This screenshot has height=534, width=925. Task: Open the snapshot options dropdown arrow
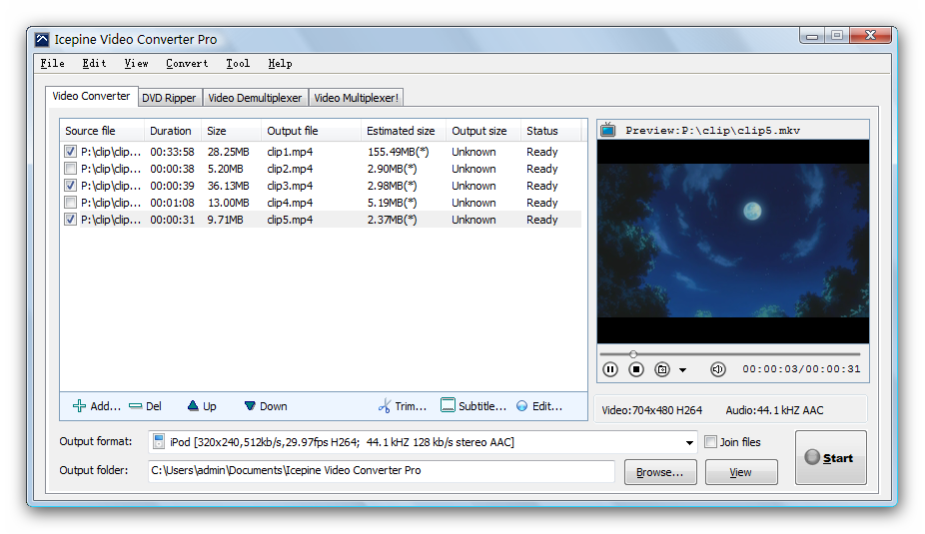(683, 370)
